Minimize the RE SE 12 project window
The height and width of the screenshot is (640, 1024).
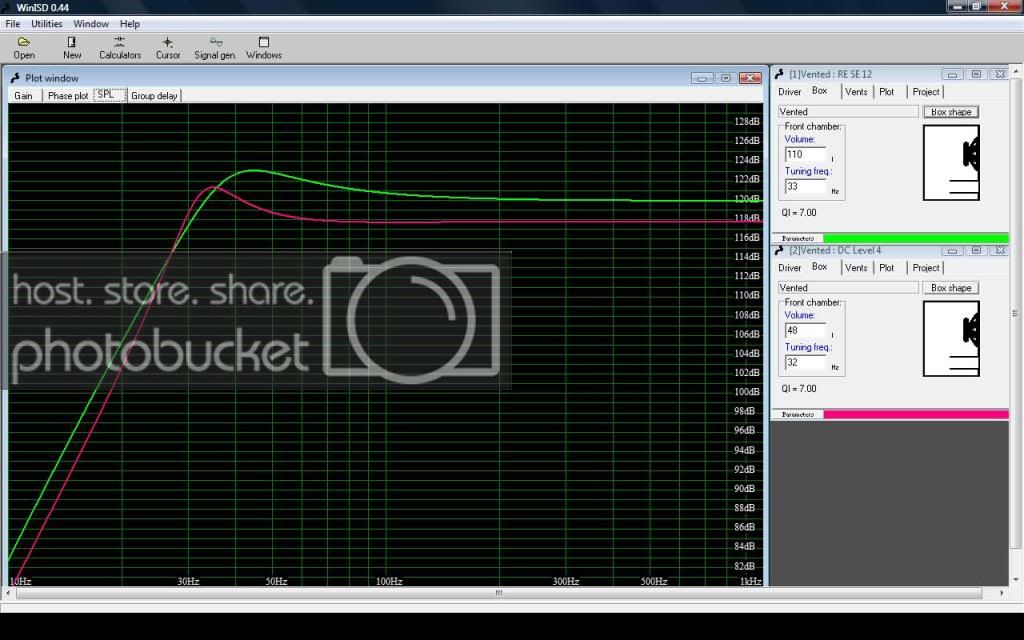(x=952, y=74)
